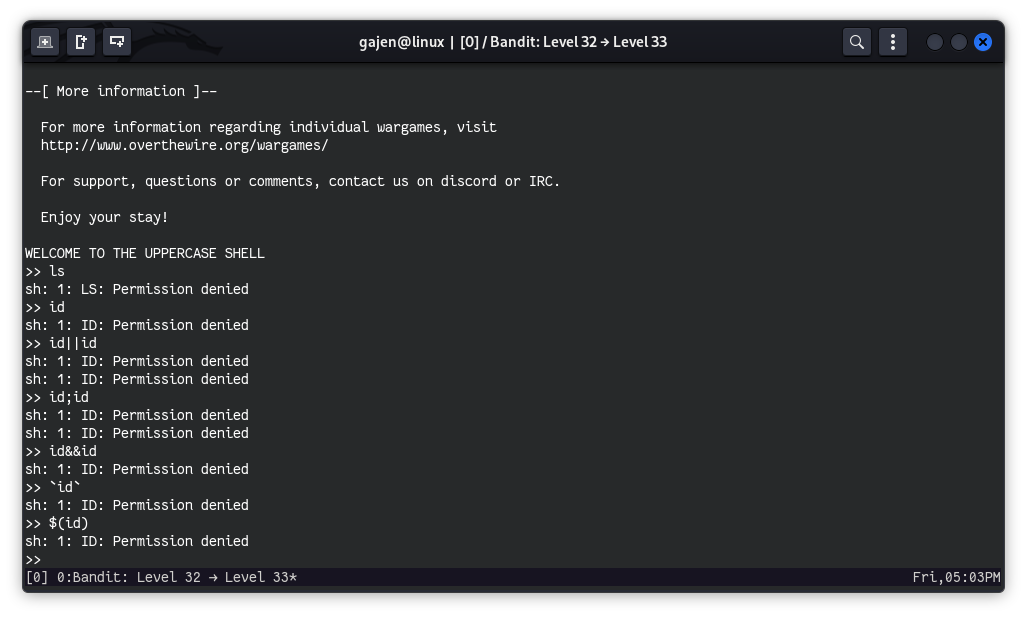This screenshot has height=617, width=1027.
Task: Minimize the terminal window
Action: 935,42
